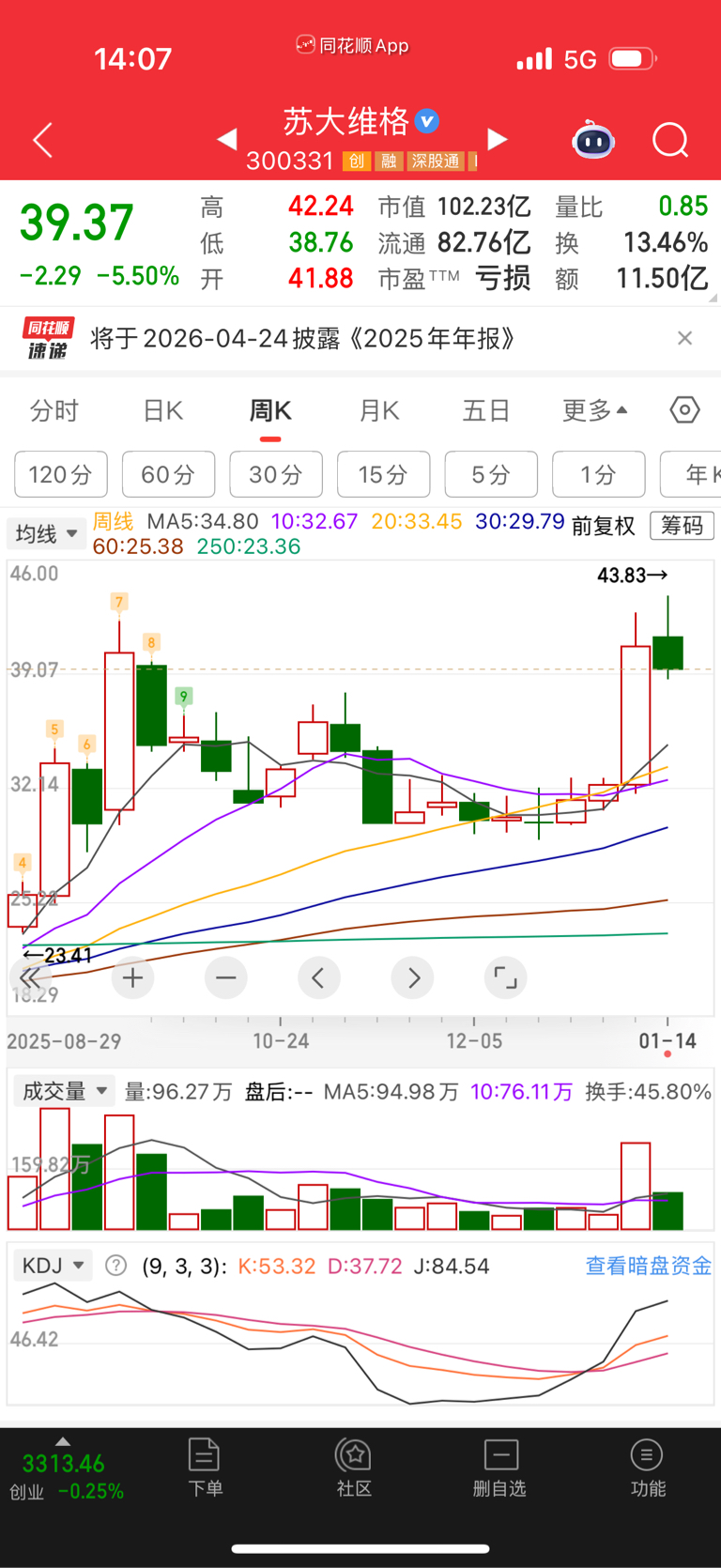Select 1分 period
The height and width of the screenshot is (1568, 721).
tap(599, 474)
